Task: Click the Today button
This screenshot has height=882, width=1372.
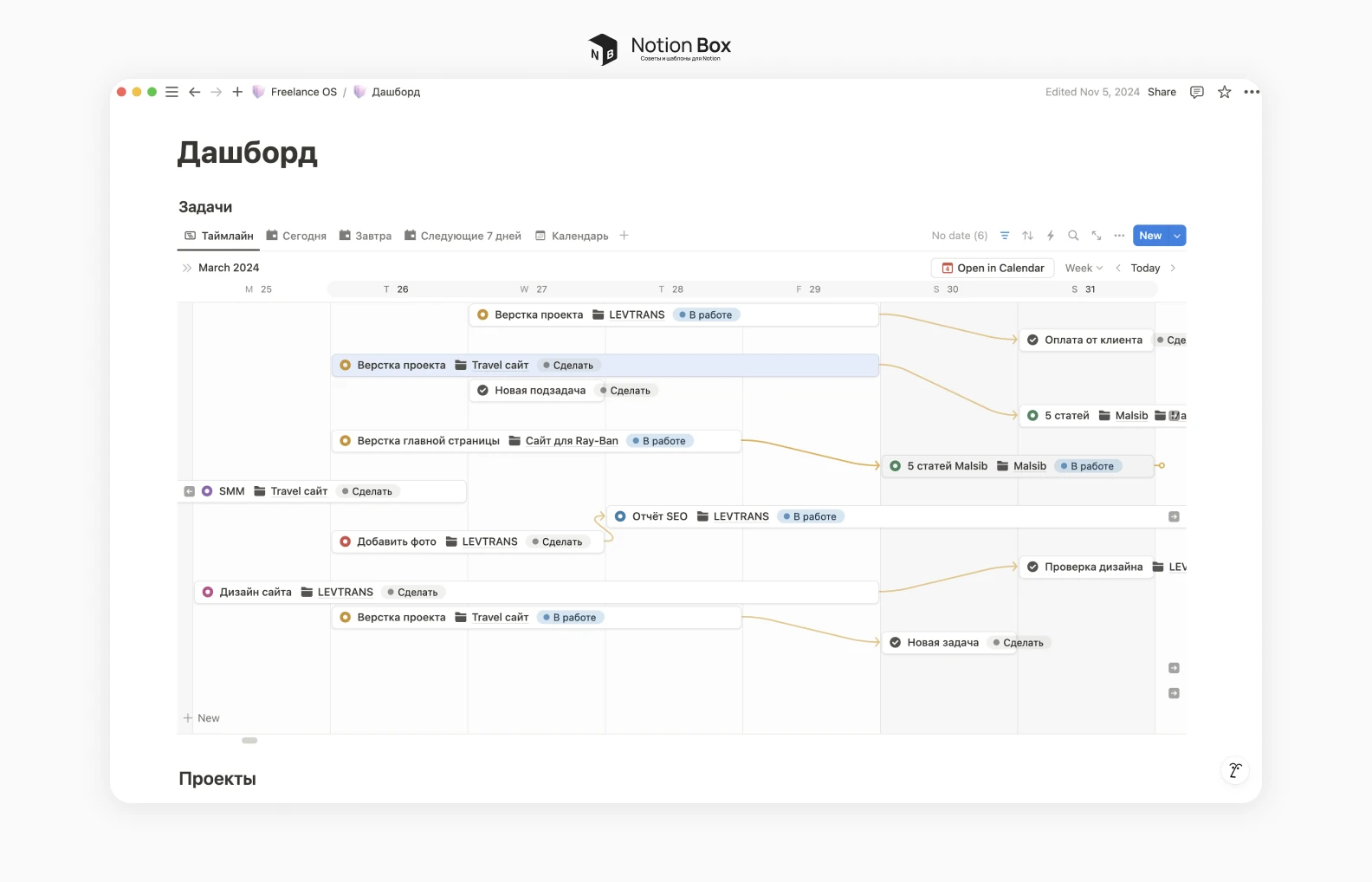Action: click(x=1145, y=269)
